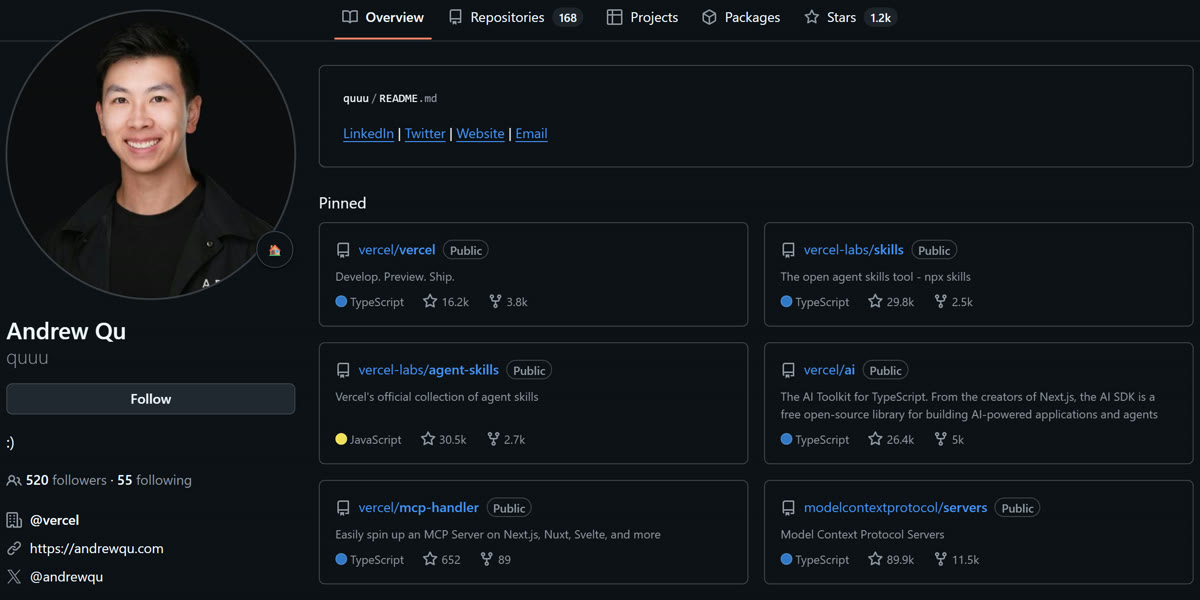Click the table icon beside Projects
The height and width of the screenshot is (600, 1200).
(x=614, y=17)
